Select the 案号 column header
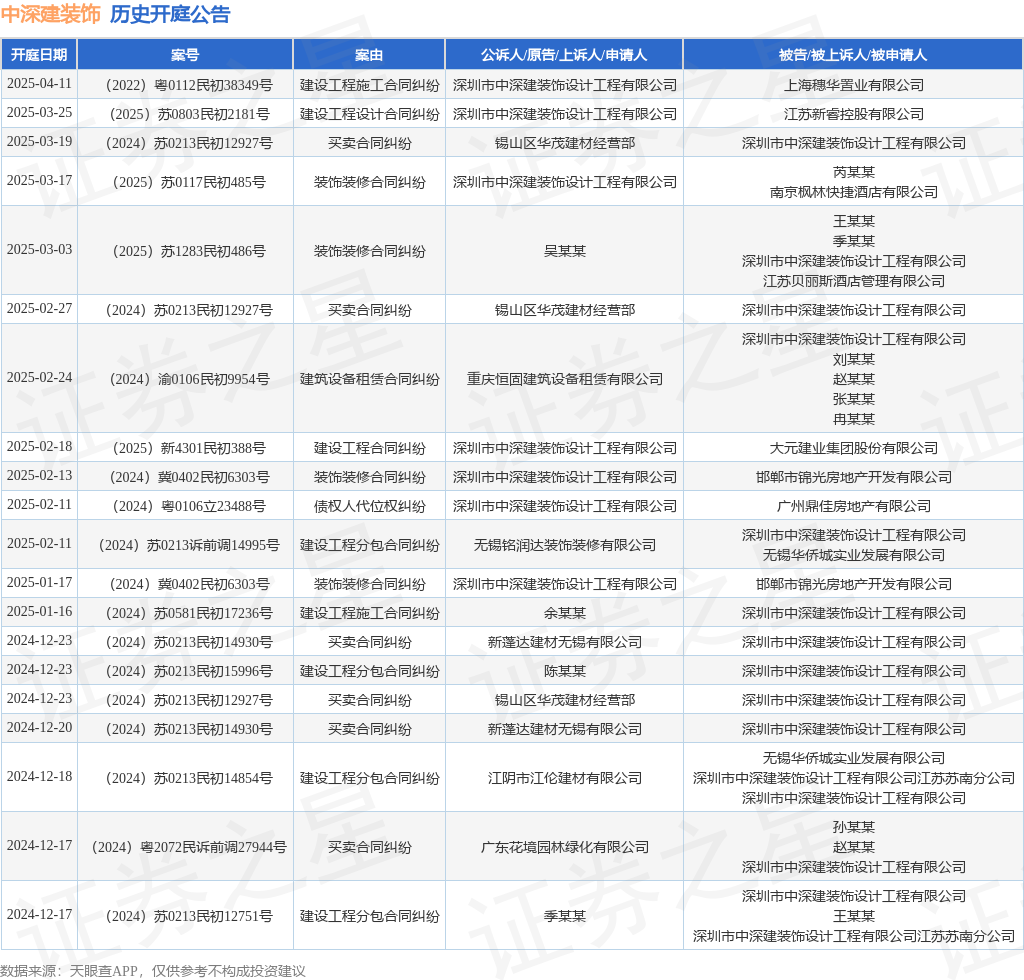Screen dimensions: 1024x980 pos(185,55)
